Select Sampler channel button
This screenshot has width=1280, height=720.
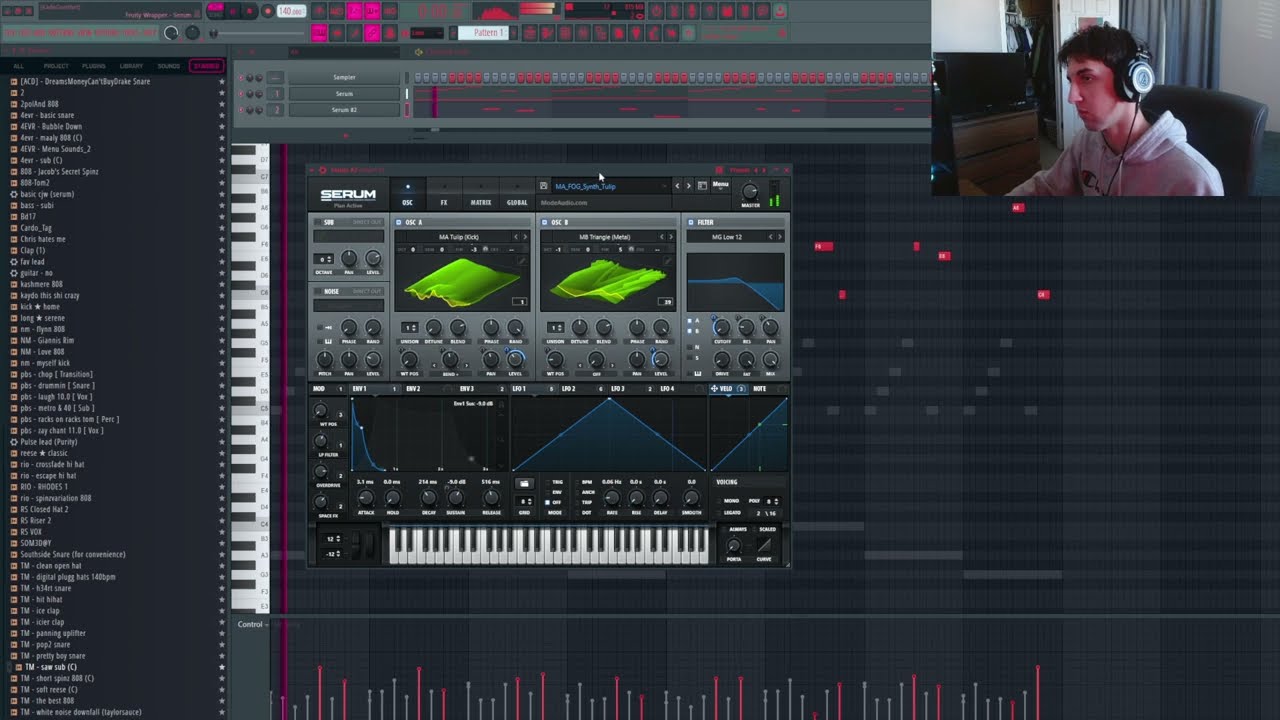[344, 77]
